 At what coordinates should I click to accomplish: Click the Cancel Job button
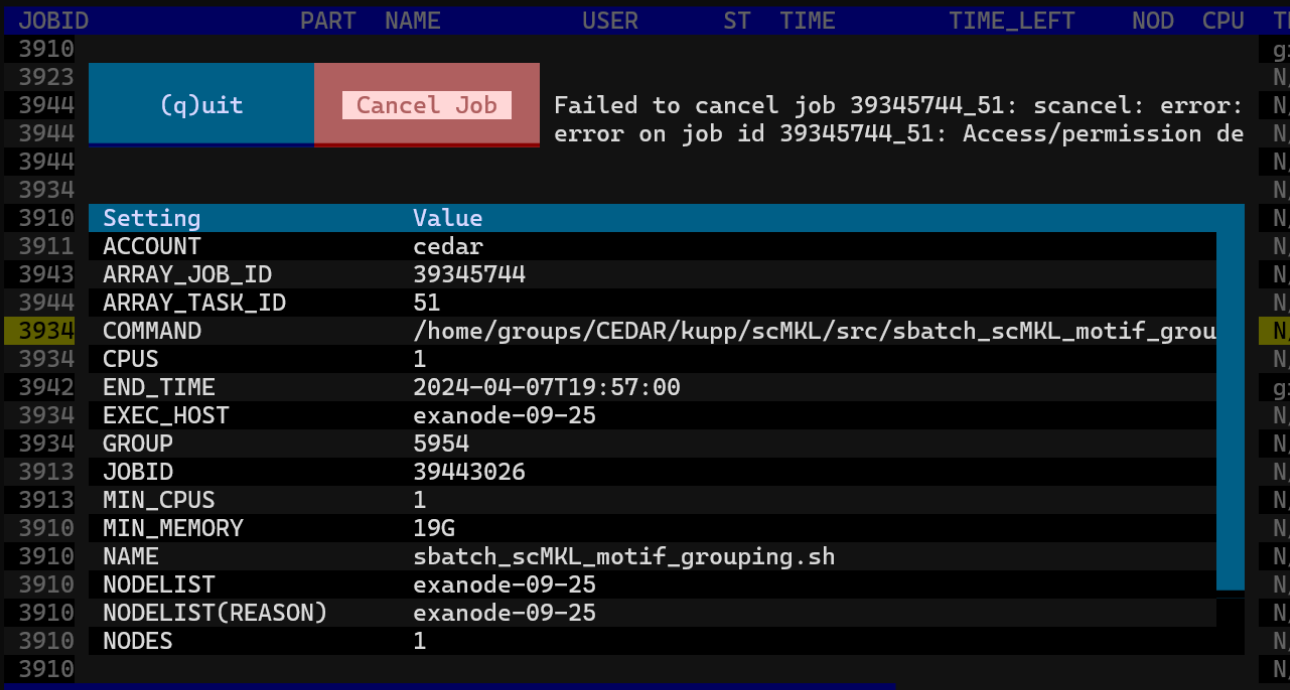[x=426, y=105]
